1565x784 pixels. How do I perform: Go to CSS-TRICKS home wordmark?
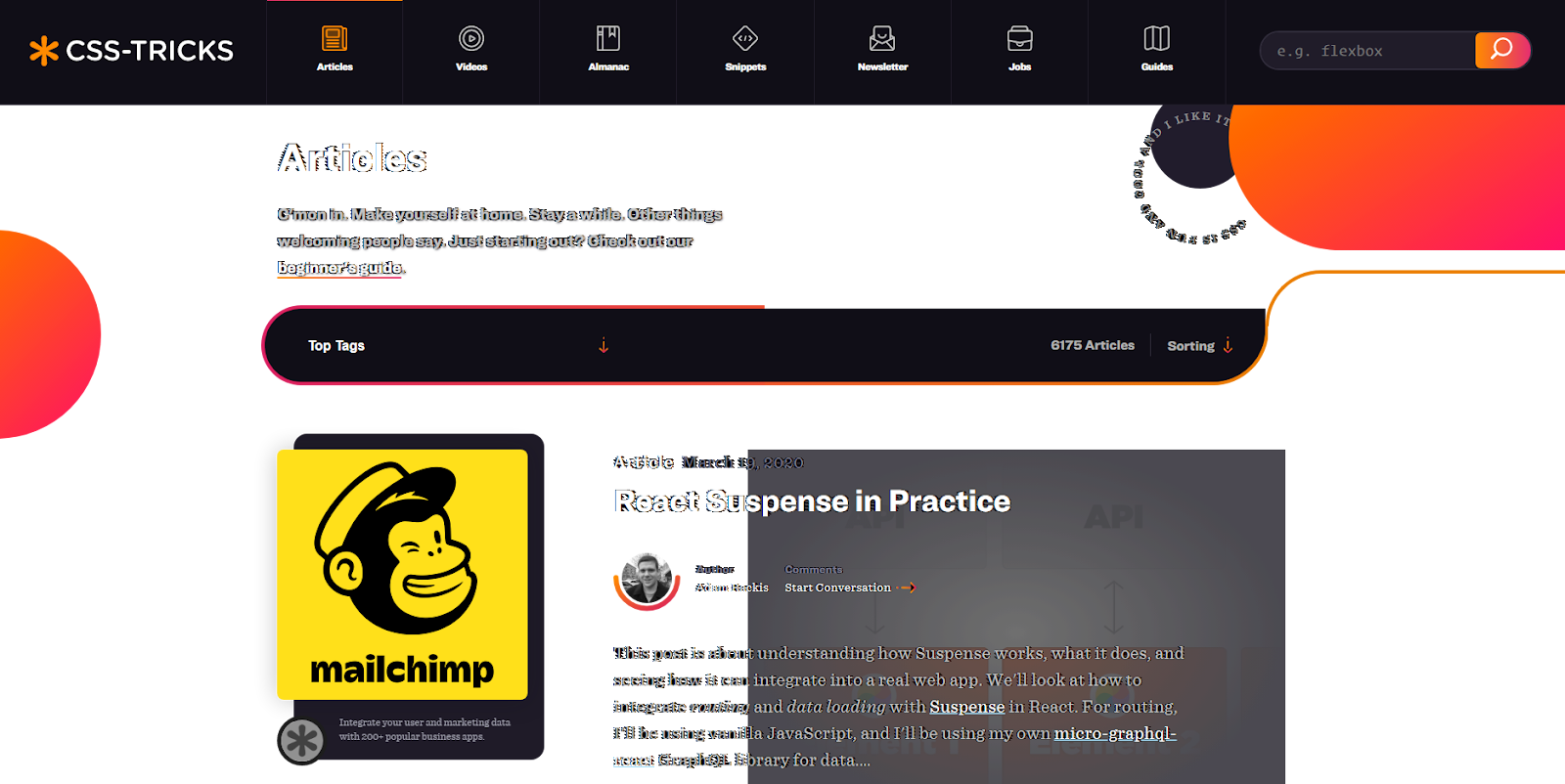click(150, 51)
